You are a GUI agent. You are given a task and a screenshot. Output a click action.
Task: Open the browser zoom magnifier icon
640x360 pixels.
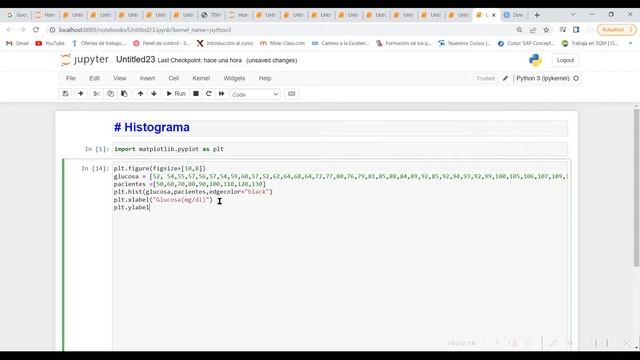pyautogui.click(x=519, y=30)
